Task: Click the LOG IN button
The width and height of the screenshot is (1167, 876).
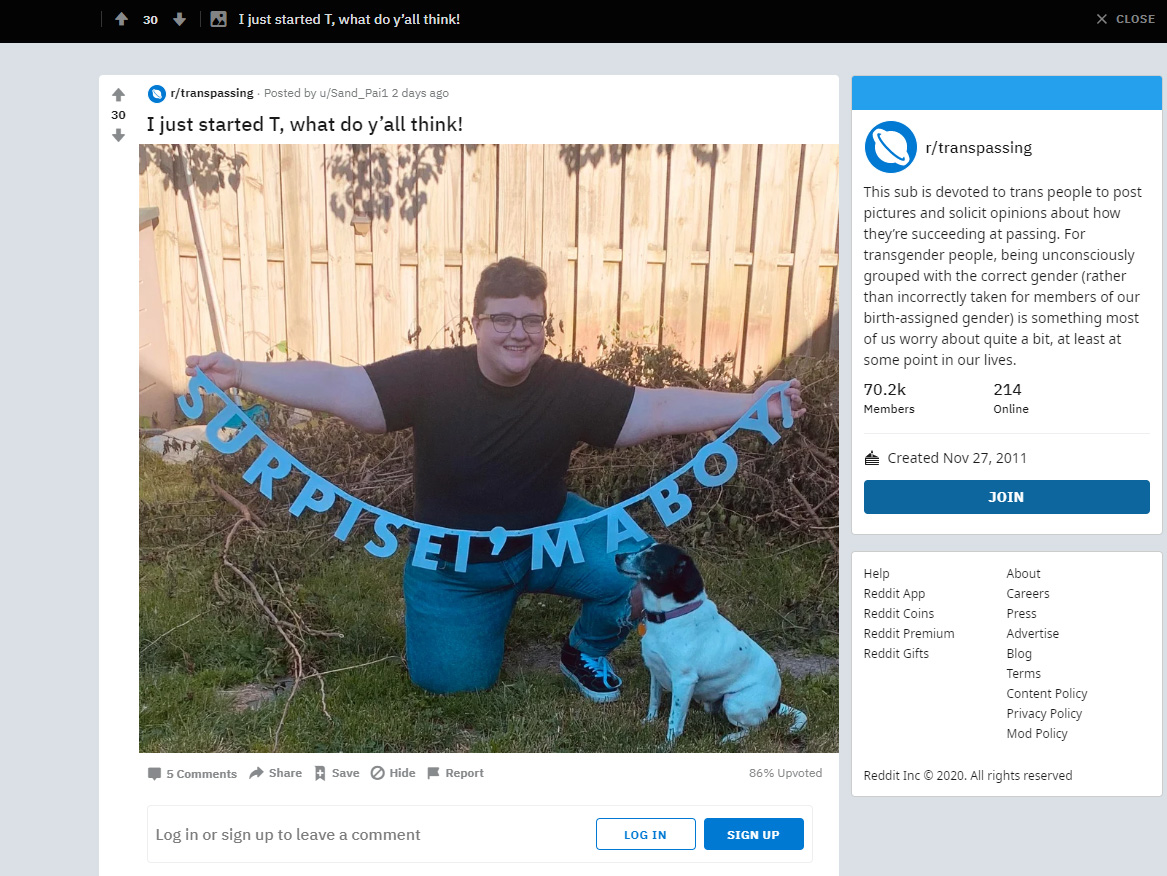Action: [x=645, y=834]
